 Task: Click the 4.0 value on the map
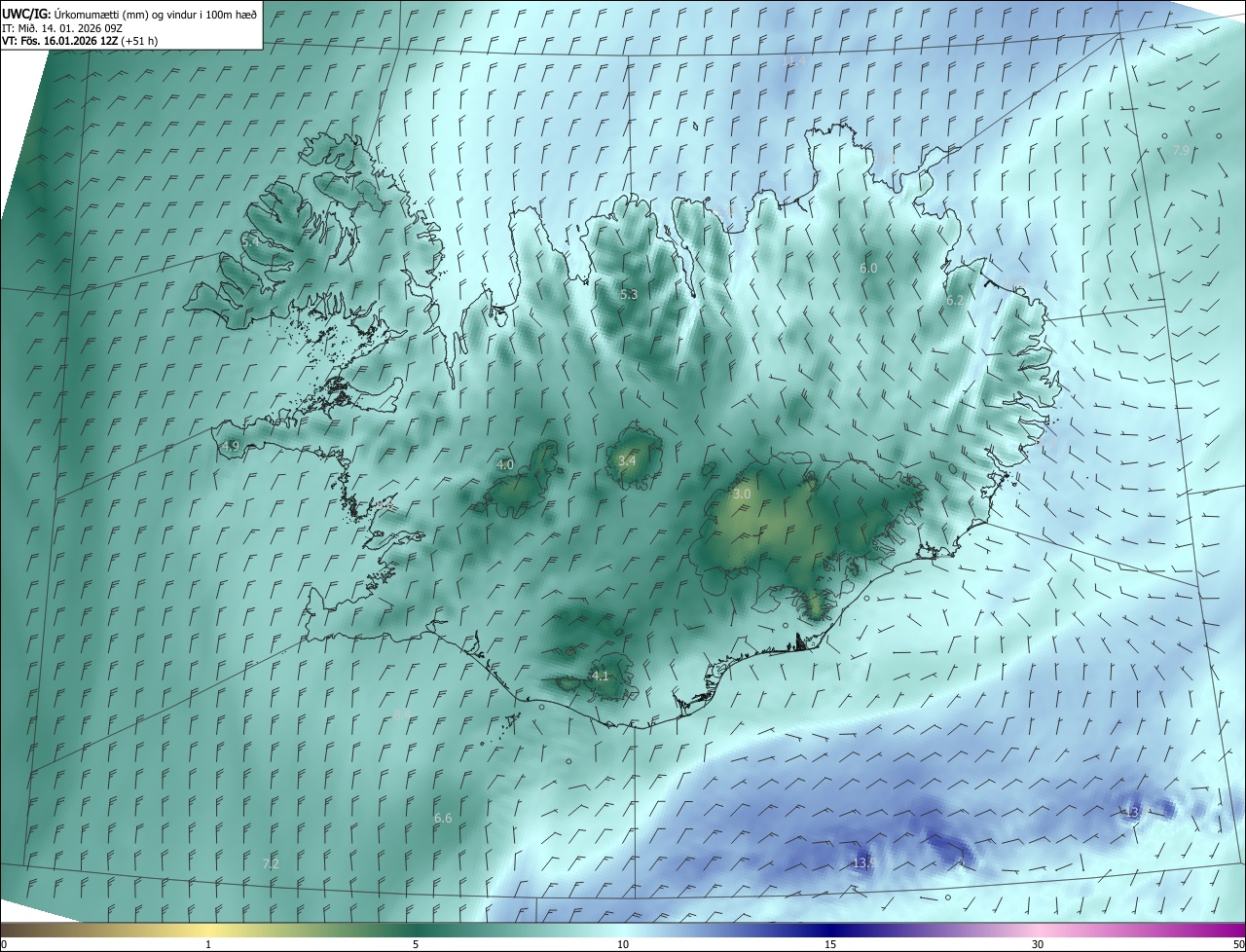(x=505, y=465)
